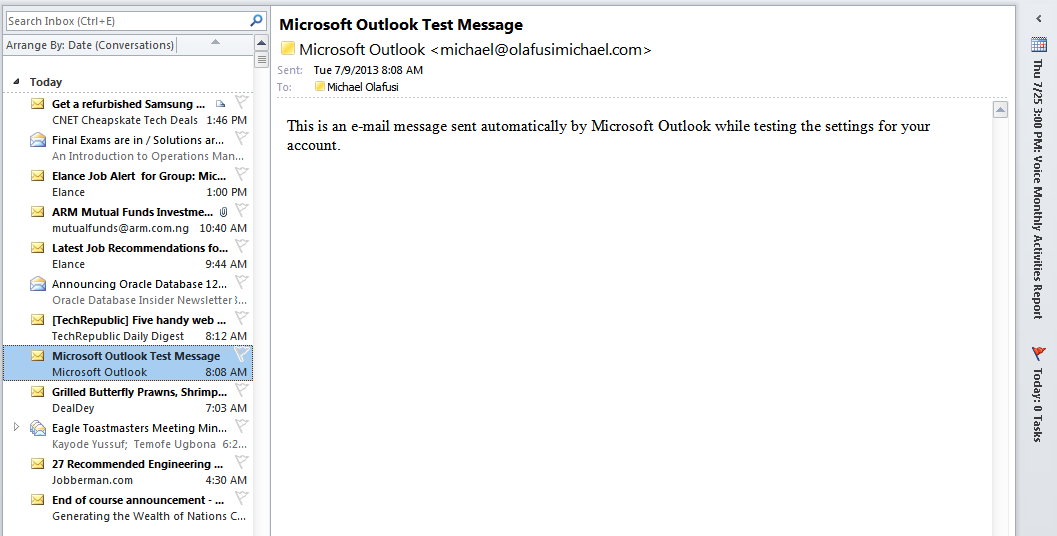Click the message list scrollbar up arrow
1057x536 pixels.
[262, 43]
